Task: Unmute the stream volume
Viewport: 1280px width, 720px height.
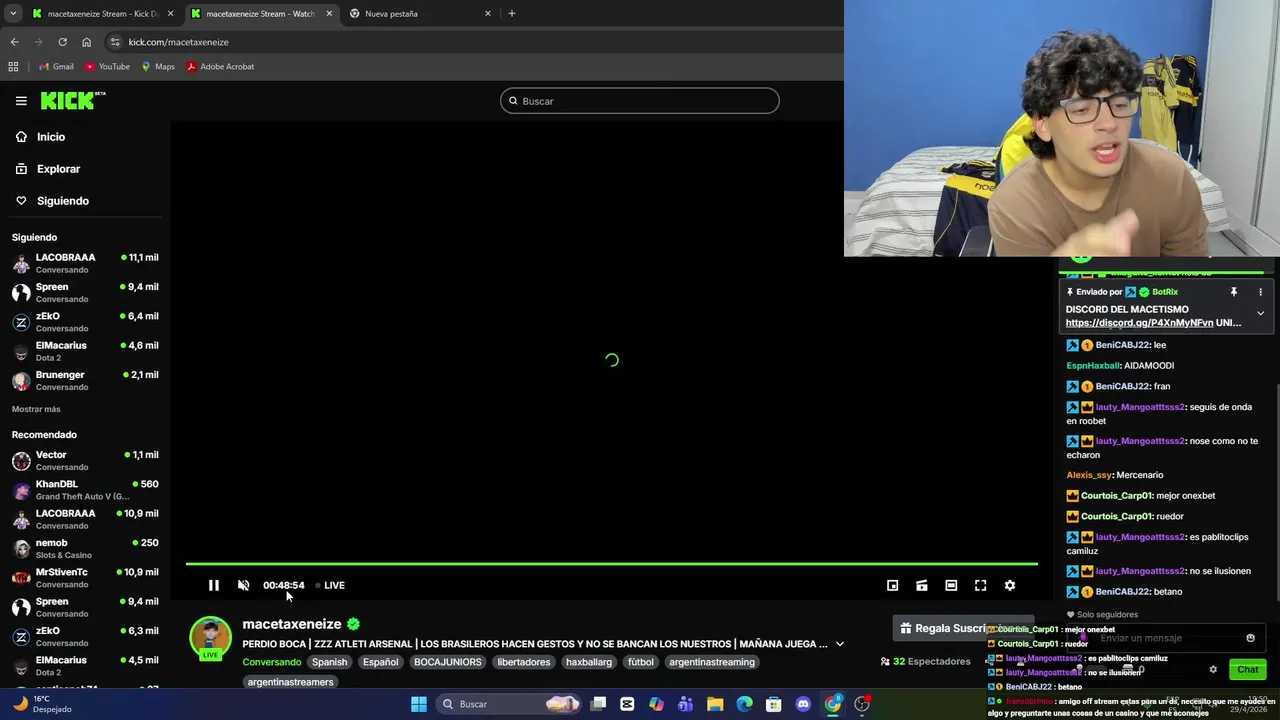Action: click(243, 585)
